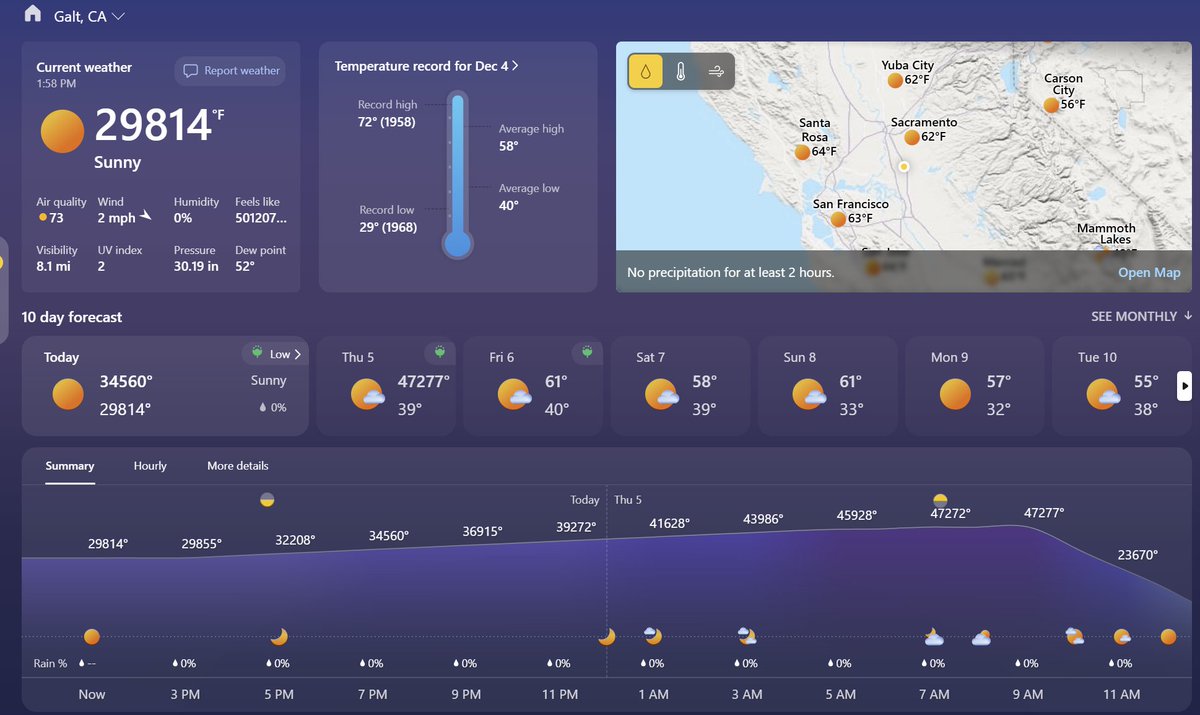Click the green pollen icon on the Thu 5 card
Viewport: 1200px width, 715px height.
(x=440, y=353)
